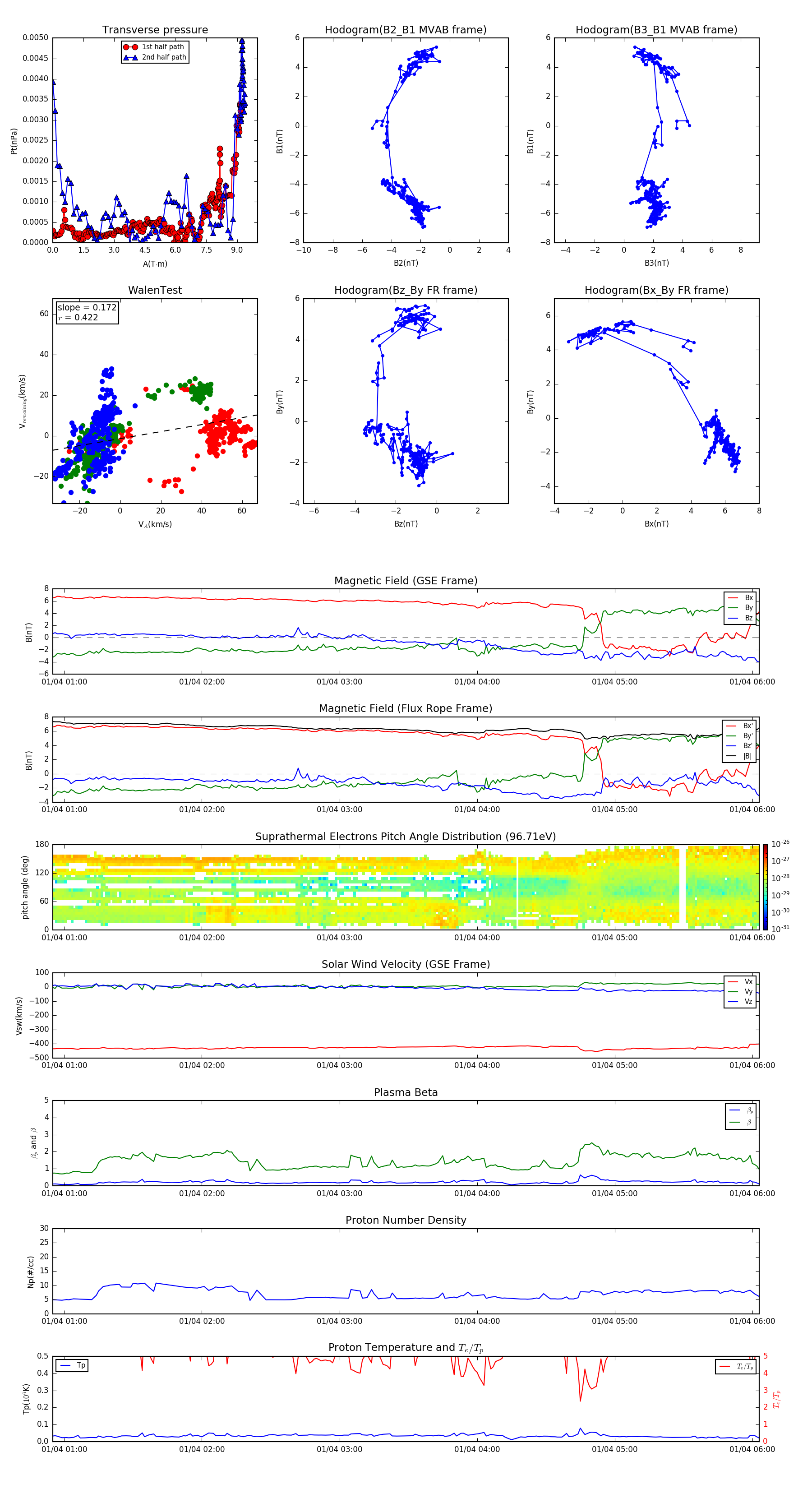Click the 'Np(#/cc)' y-axis label
This screenshot has height=1489, width=812.
pos(31,1272)
